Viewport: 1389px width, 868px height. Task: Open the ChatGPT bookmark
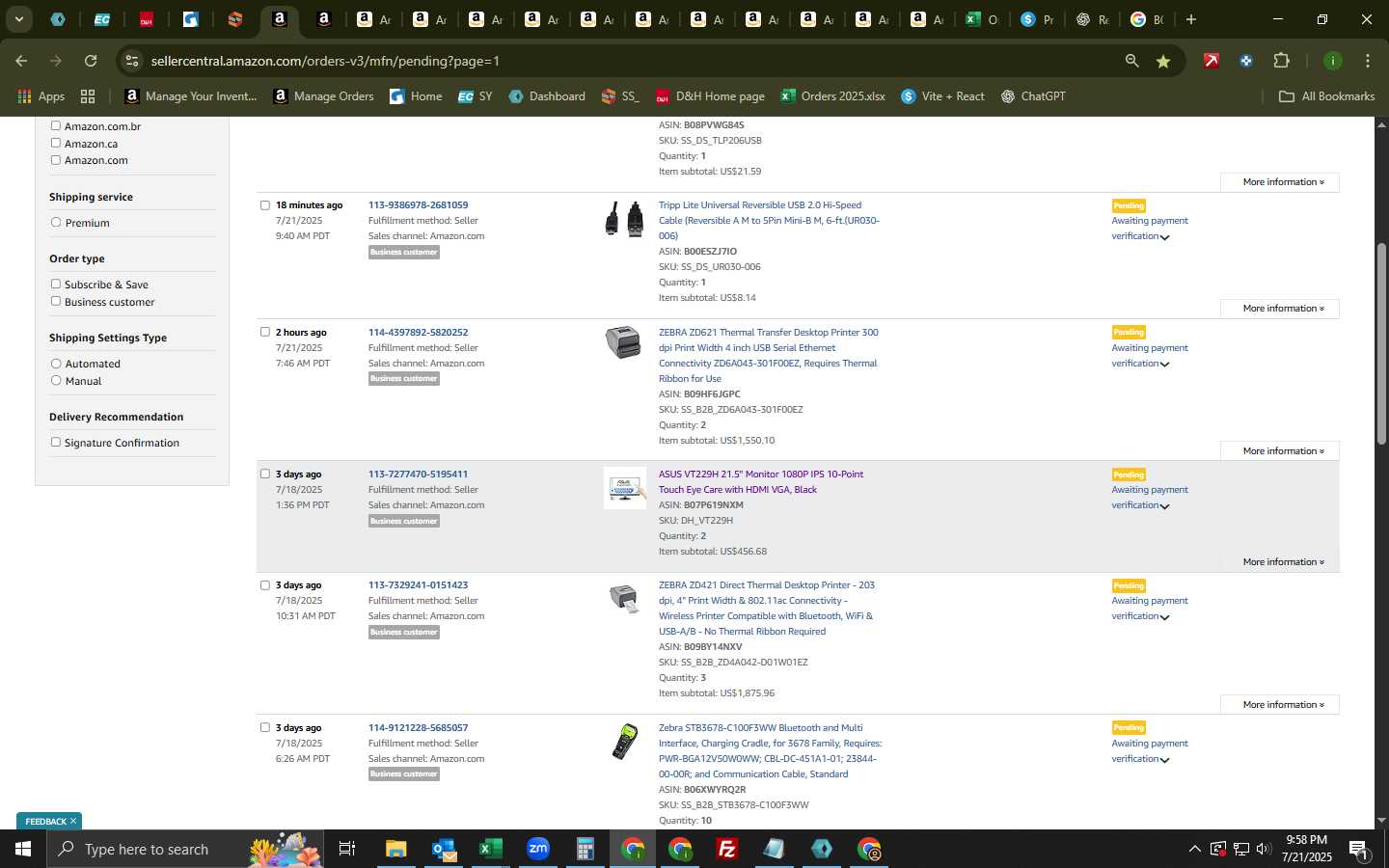pos(1033,96)
